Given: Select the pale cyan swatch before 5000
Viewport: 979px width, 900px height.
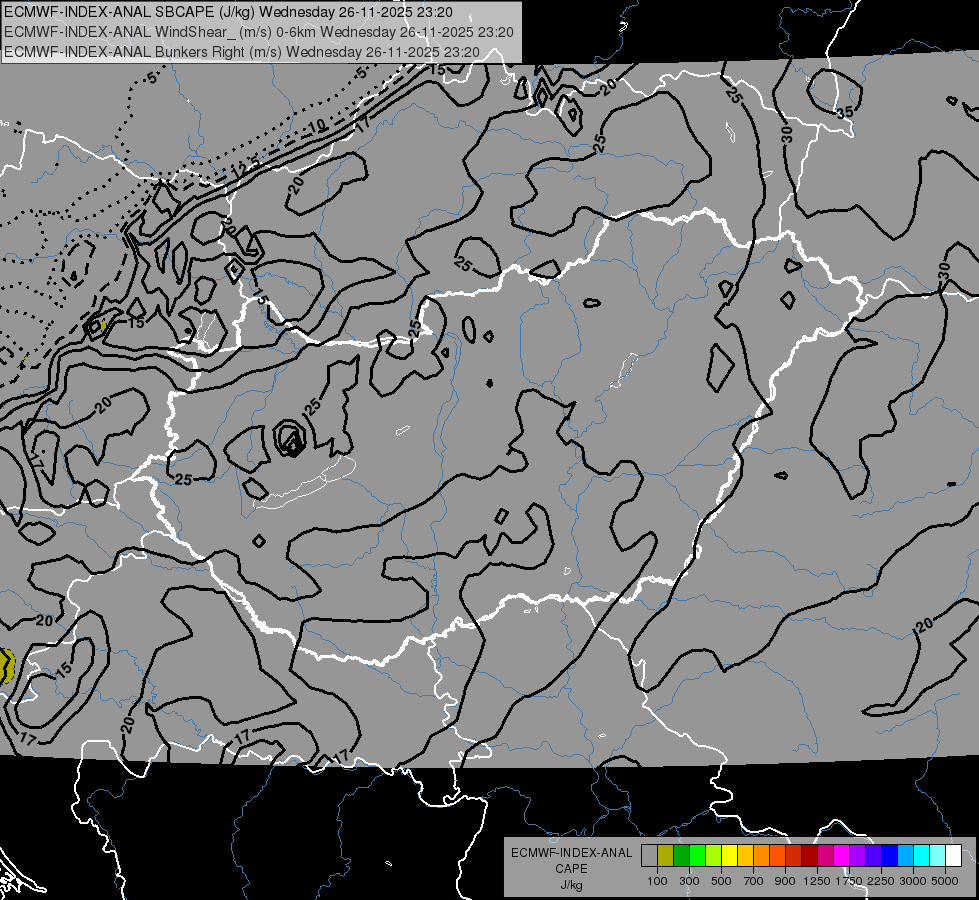Looking at the screenshot, I should click(x=938, y=855).
